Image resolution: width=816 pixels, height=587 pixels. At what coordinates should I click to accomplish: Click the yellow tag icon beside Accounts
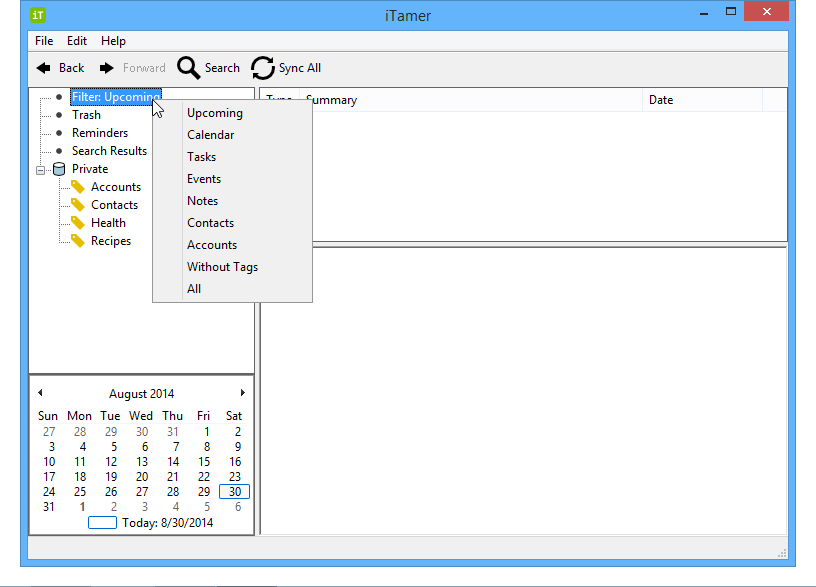[x=78, y=187]
